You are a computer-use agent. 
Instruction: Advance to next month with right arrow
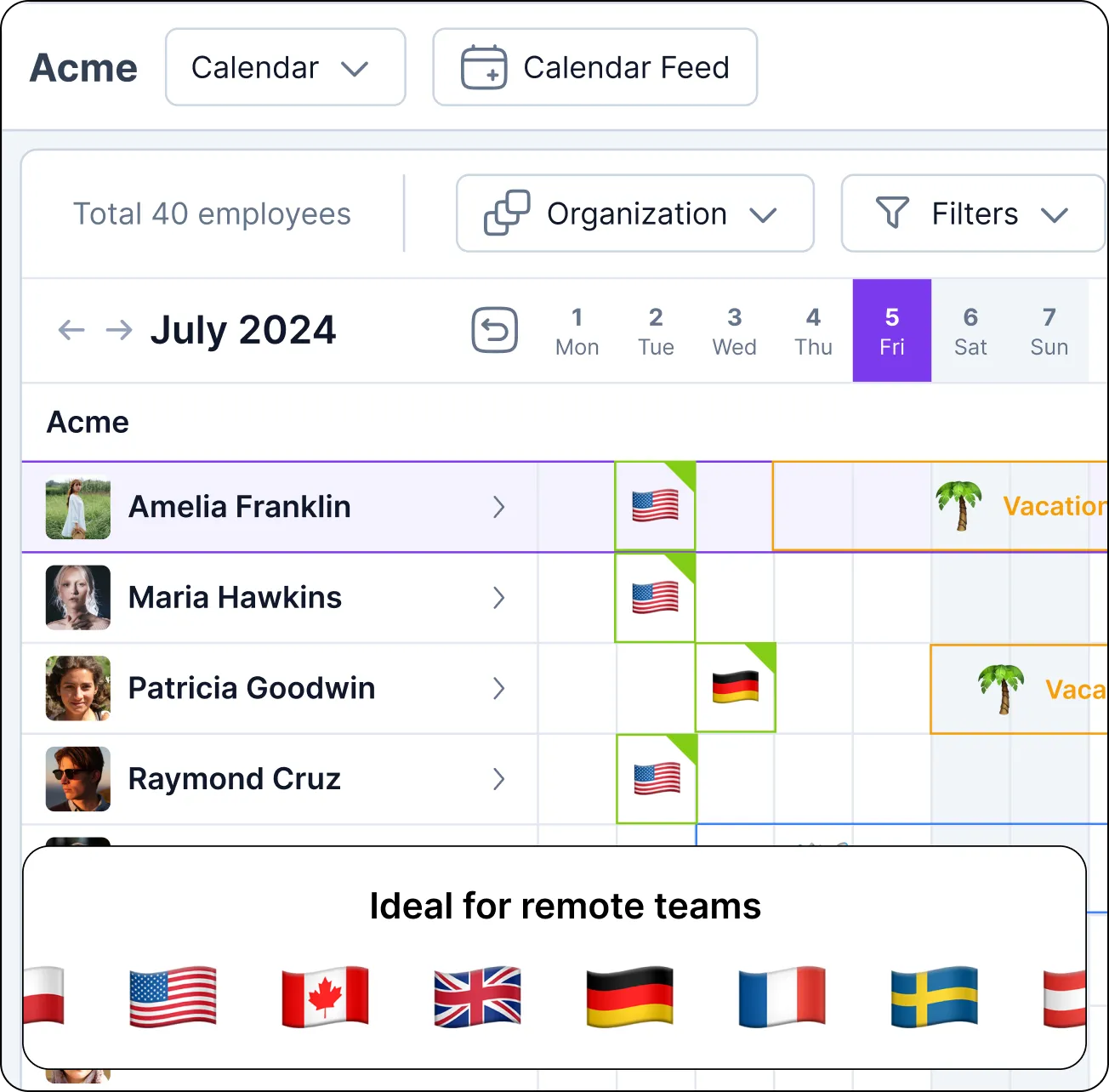119,330
